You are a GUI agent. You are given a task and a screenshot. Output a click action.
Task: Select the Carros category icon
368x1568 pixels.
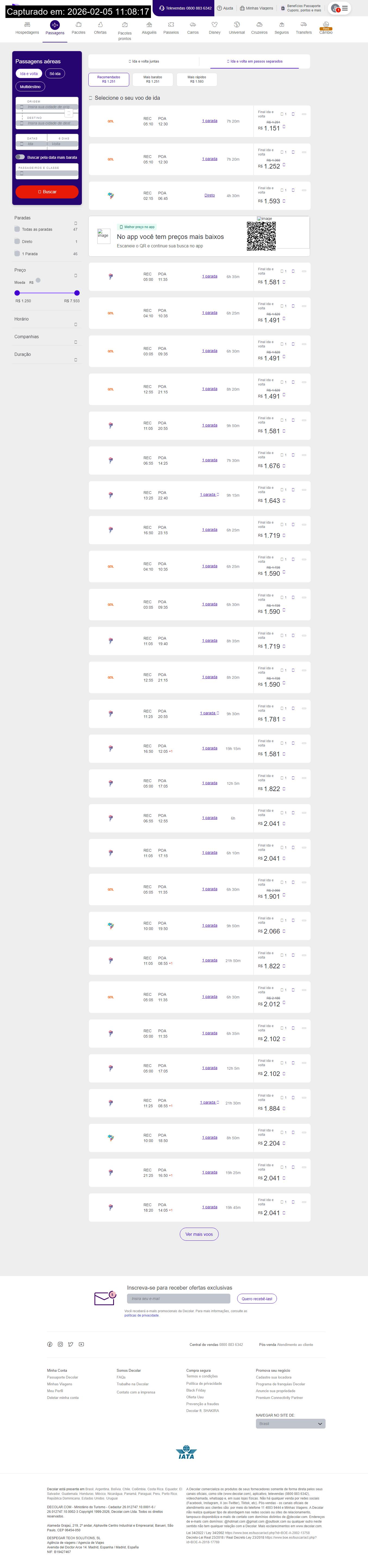(x=193, y=25)
